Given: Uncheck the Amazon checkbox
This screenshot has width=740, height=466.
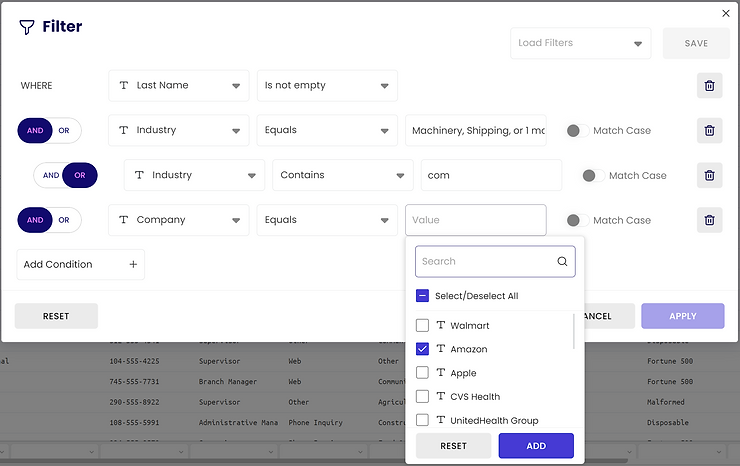Looking at the screenshot, I should (422, 350).
